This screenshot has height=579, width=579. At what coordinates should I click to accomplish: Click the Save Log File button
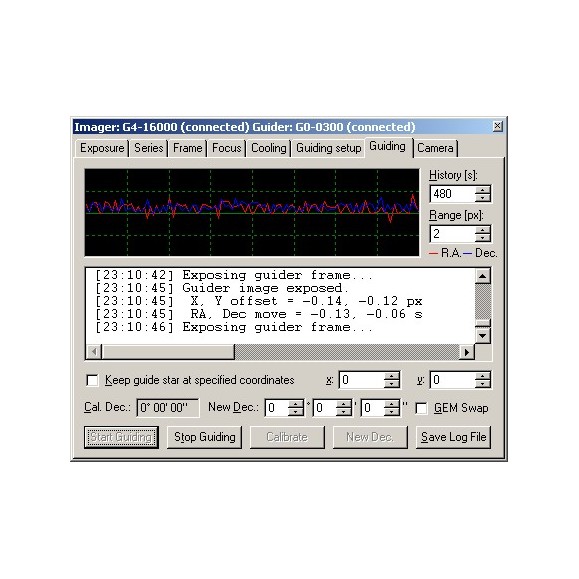tap(453, 437)
